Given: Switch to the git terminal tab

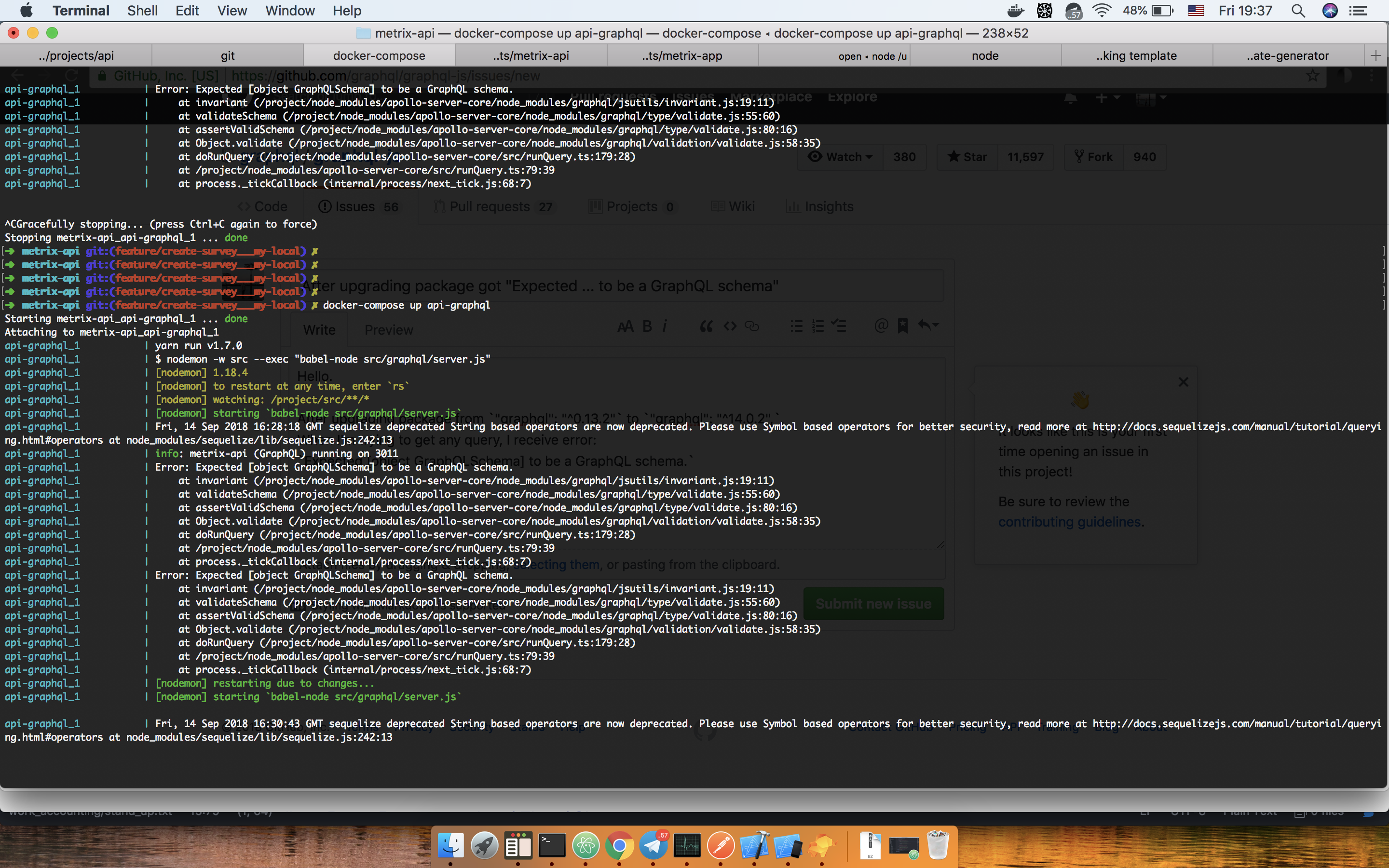Looking at the screenshot, I should [x=228, y=55].
